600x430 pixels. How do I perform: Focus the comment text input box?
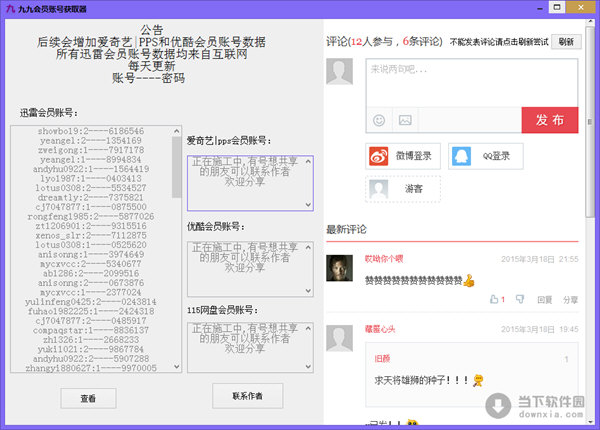click(471, 83)
